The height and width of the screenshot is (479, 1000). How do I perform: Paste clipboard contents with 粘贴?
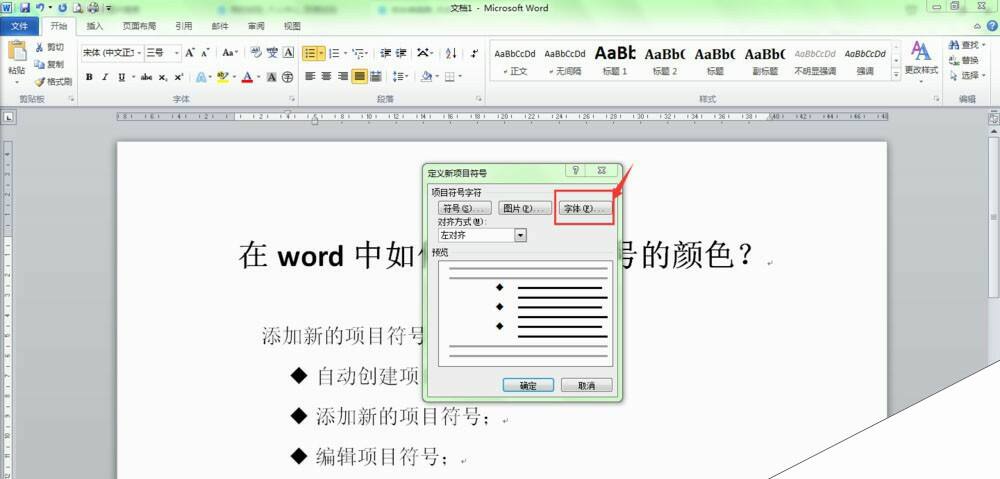[17, 63]
